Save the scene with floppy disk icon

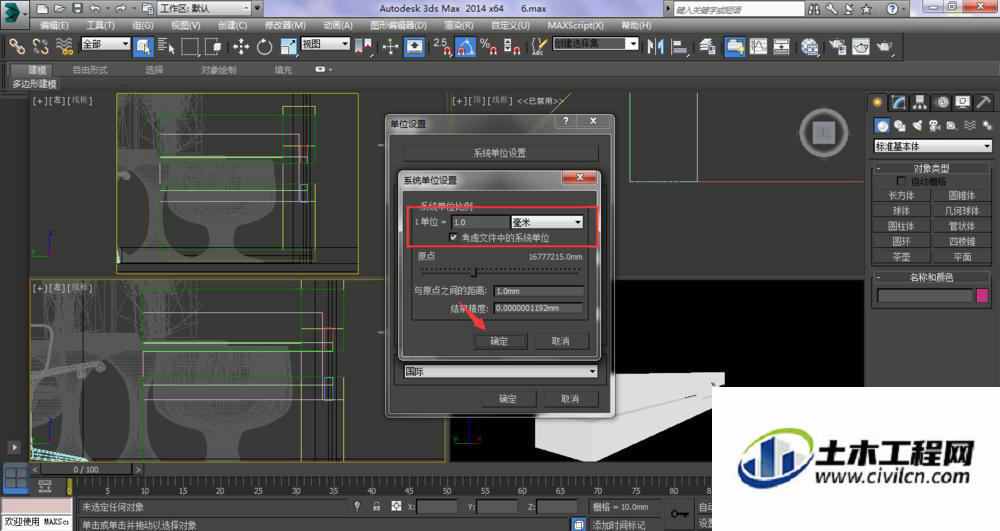pyautogui.click(x=77, y=8)
